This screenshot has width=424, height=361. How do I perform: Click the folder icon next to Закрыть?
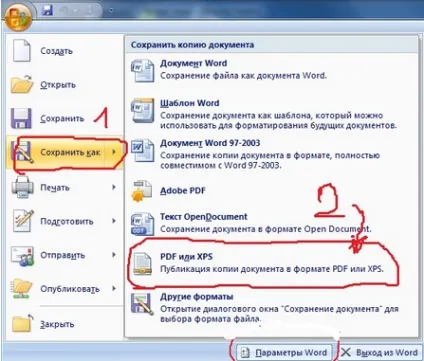pos(23,323)
